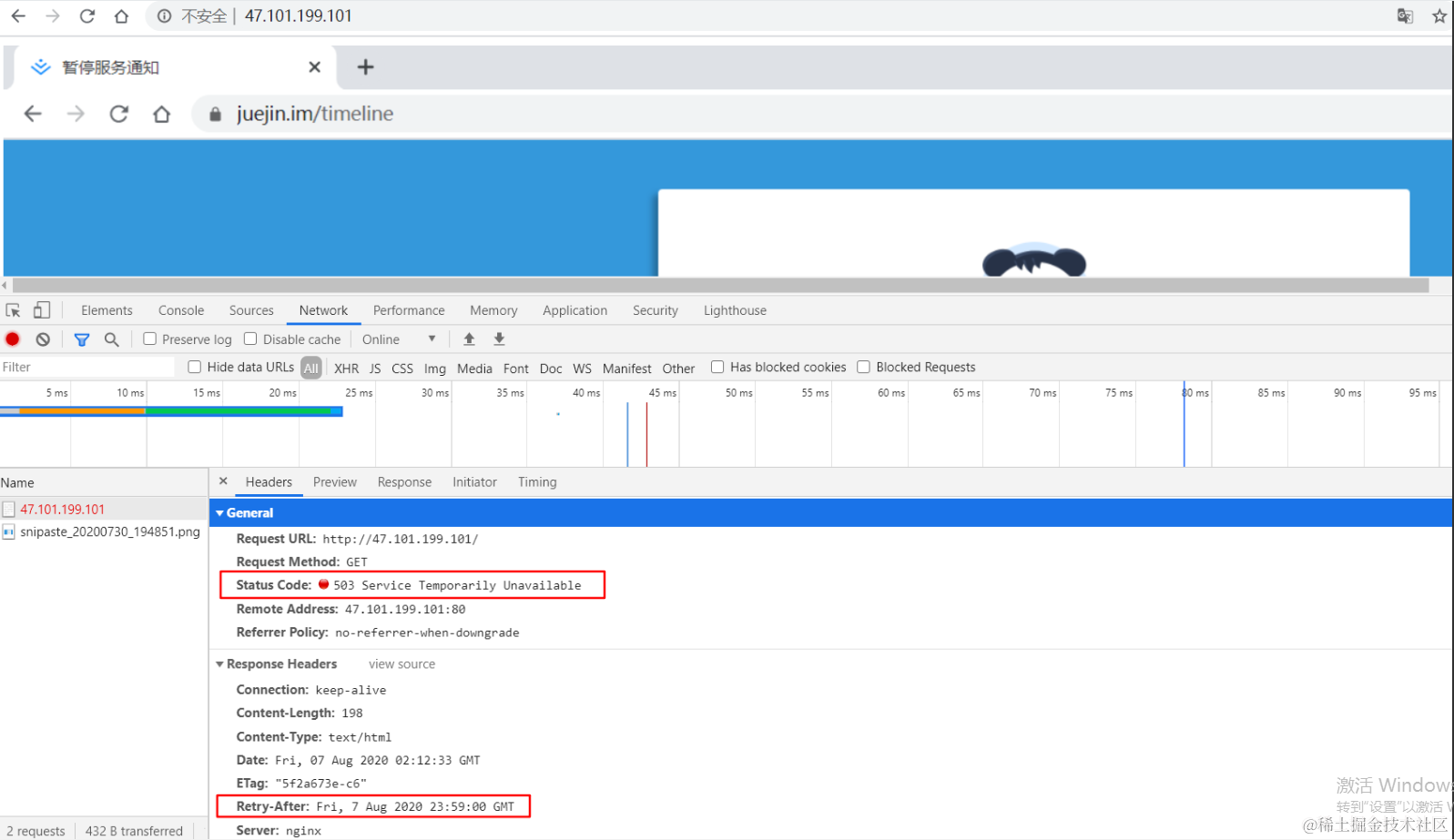Click the import HAR upload icon

tap(469, 339)
